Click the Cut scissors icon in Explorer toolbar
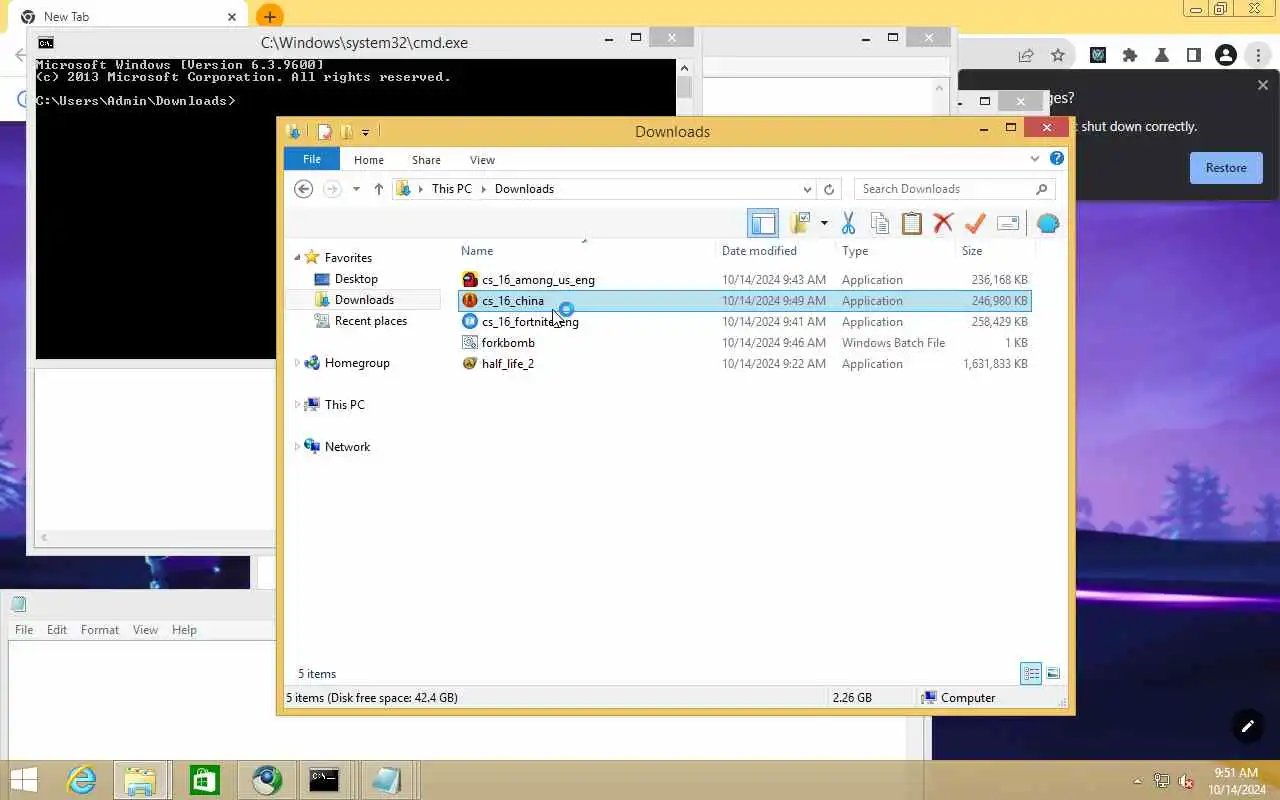The height and width of the screenshot is (800, 1280). pyautogui.click(x=848, y=223)
